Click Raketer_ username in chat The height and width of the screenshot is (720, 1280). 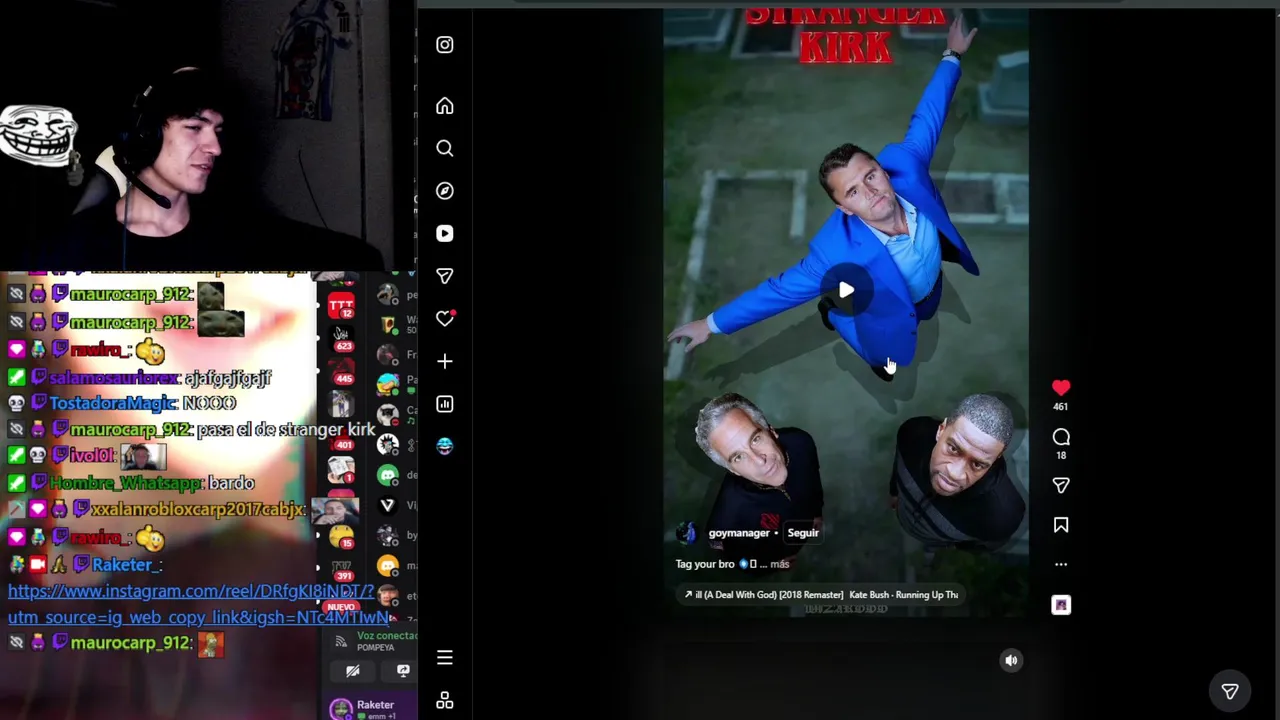point(125,565)
